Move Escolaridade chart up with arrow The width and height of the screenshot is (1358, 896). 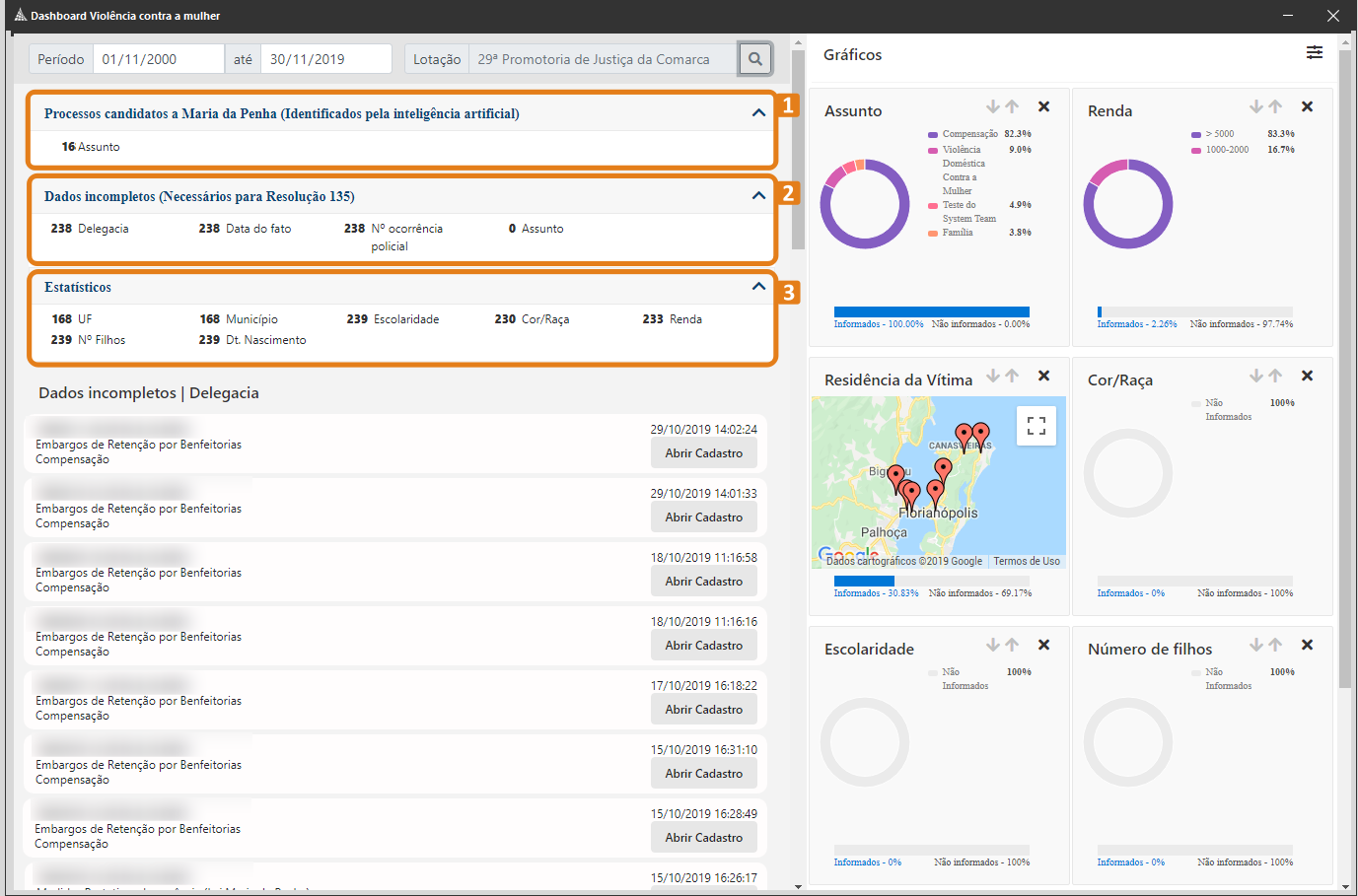coord(1012,645)
